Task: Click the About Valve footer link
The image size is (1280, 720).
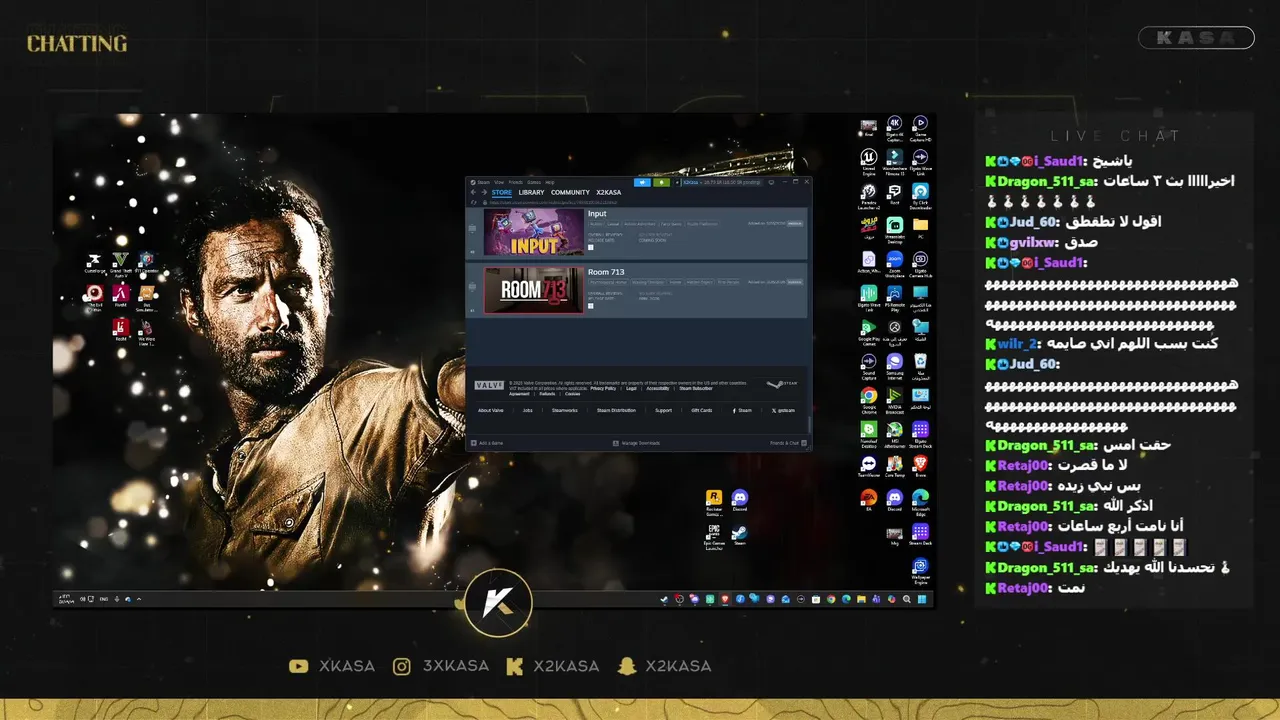Action: click(491, 410)
